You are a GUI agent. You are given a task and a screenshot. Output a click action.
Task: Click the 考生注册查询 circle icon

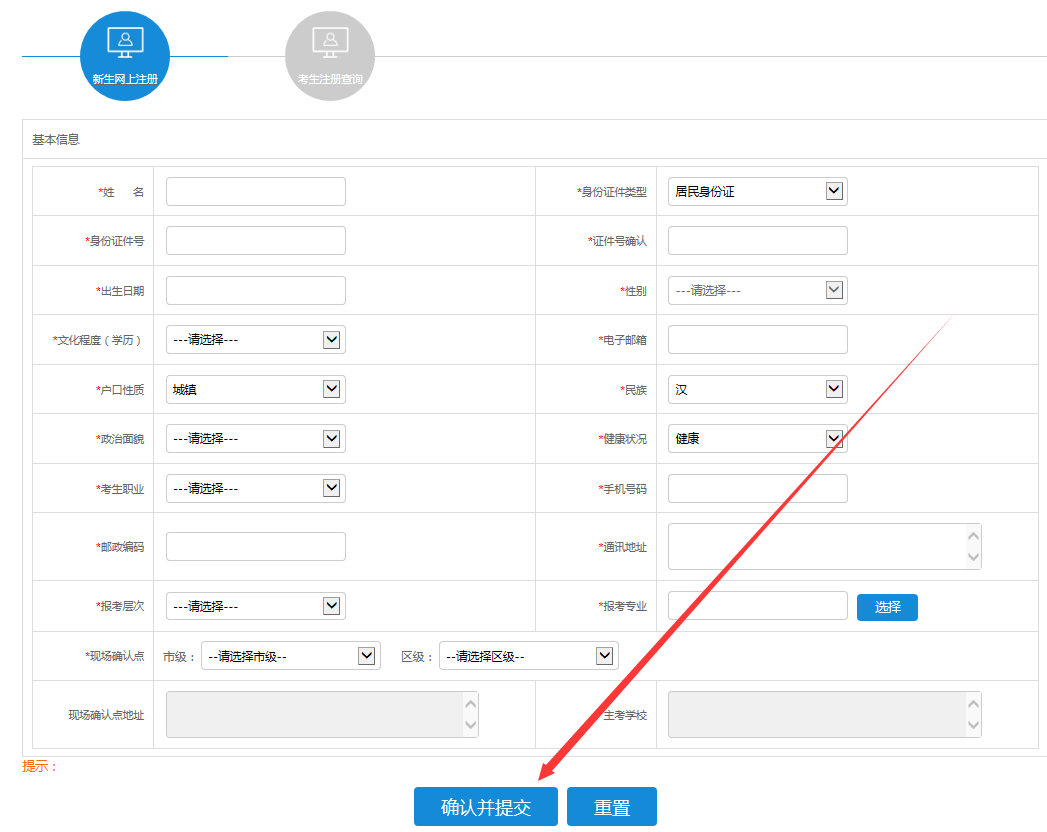click(329, 56)
